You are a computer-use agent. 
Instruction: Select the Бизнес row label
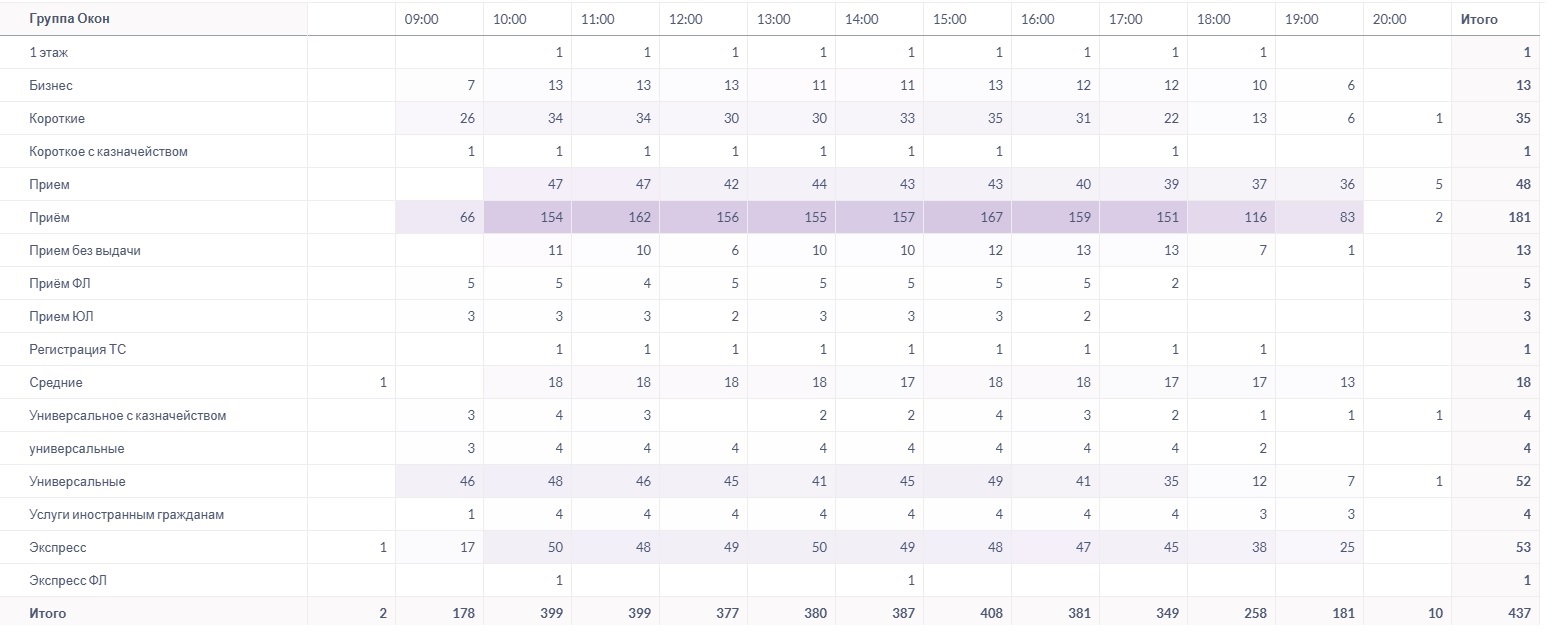pos(51,85)
